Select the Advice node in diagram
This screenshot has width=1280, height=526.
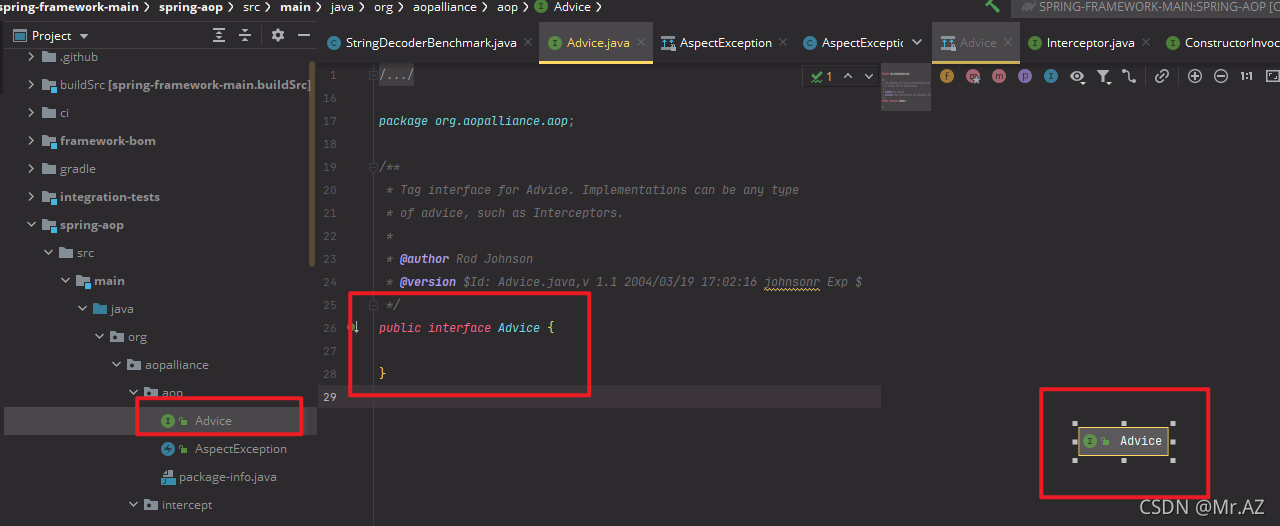[1125, 441]
